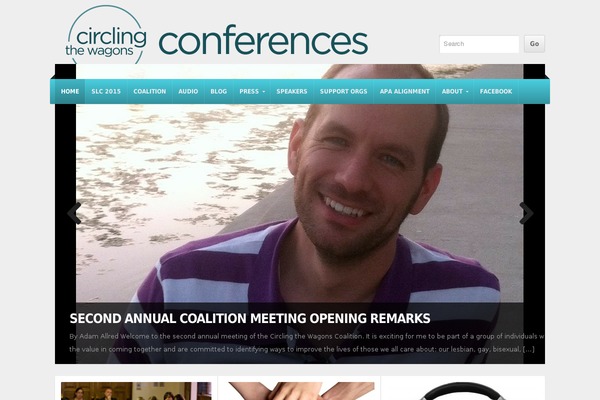The height and width of the screenshot is (400, 600).
Task: Click the read more […] ellipsis link
Action: click(x=528, y=349)
